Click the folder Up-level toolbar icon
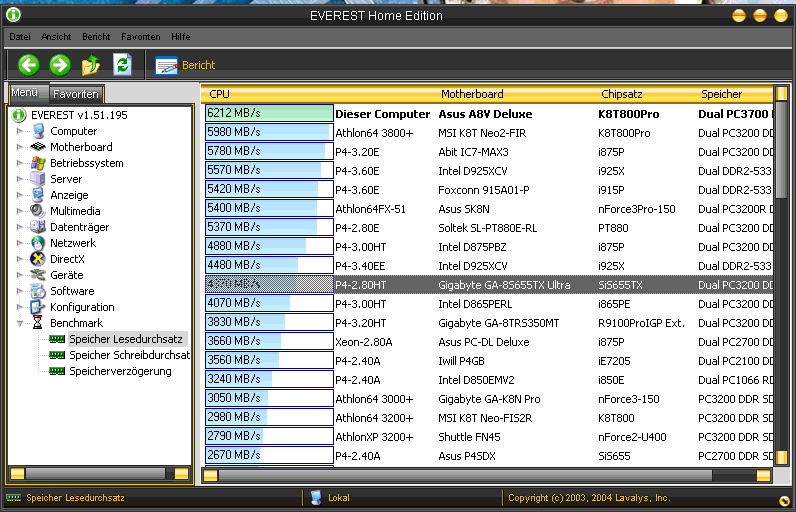Image resolution: width=796 pixels, height=512 pixels. pos(91,65)
